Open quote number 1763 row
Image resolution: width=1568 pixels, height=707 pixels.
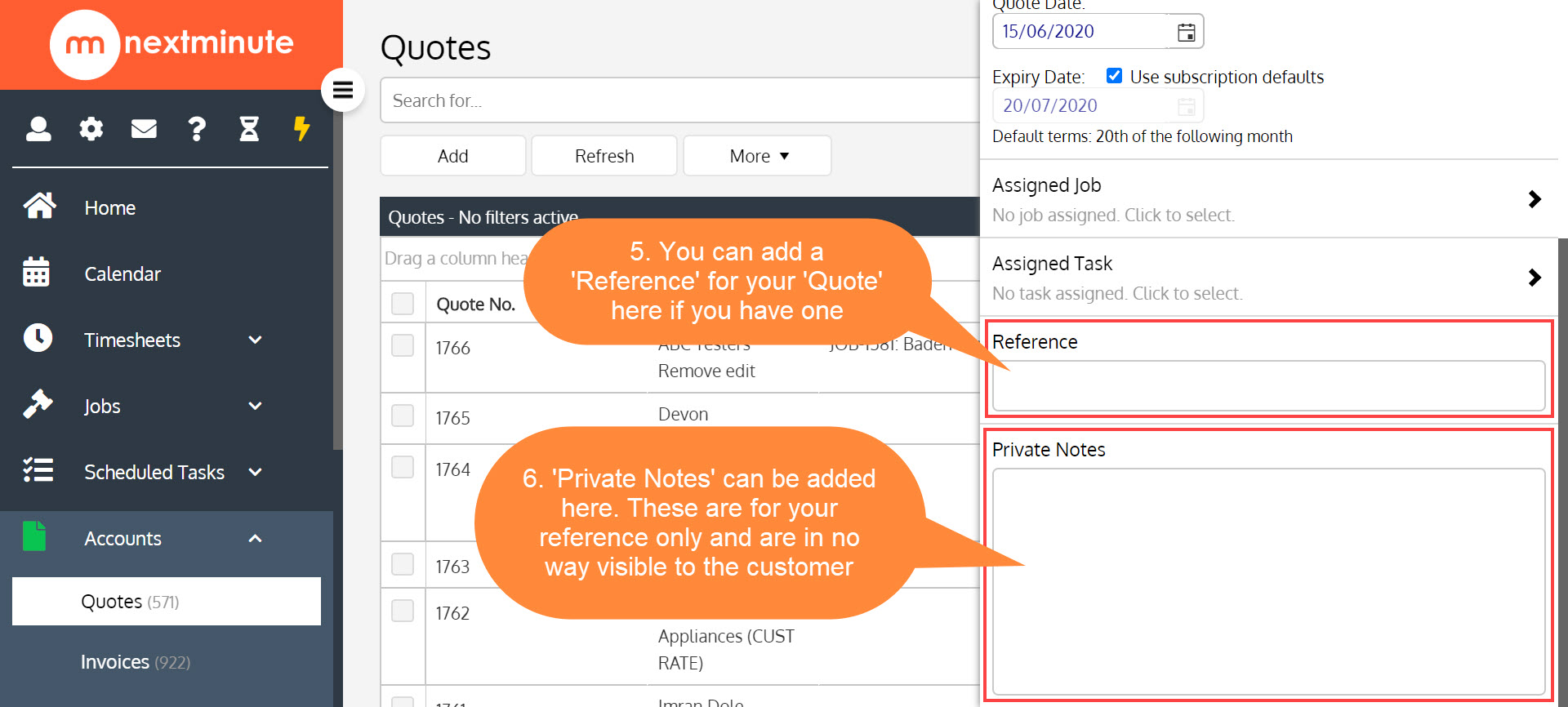[453, 567]
